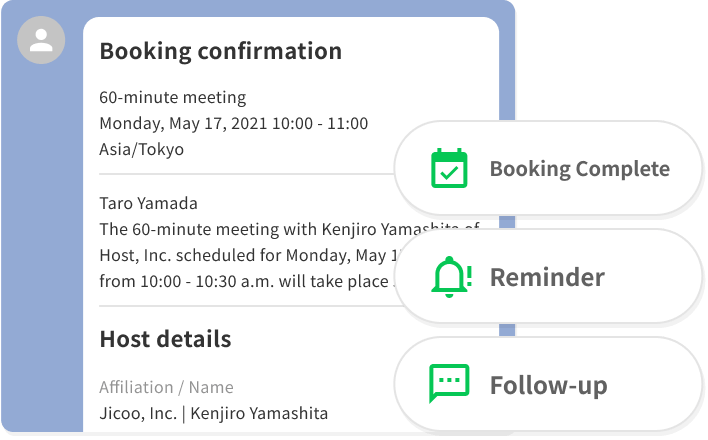
Task: Choose the Follow-up label text
Action: (x=548, y=385)
